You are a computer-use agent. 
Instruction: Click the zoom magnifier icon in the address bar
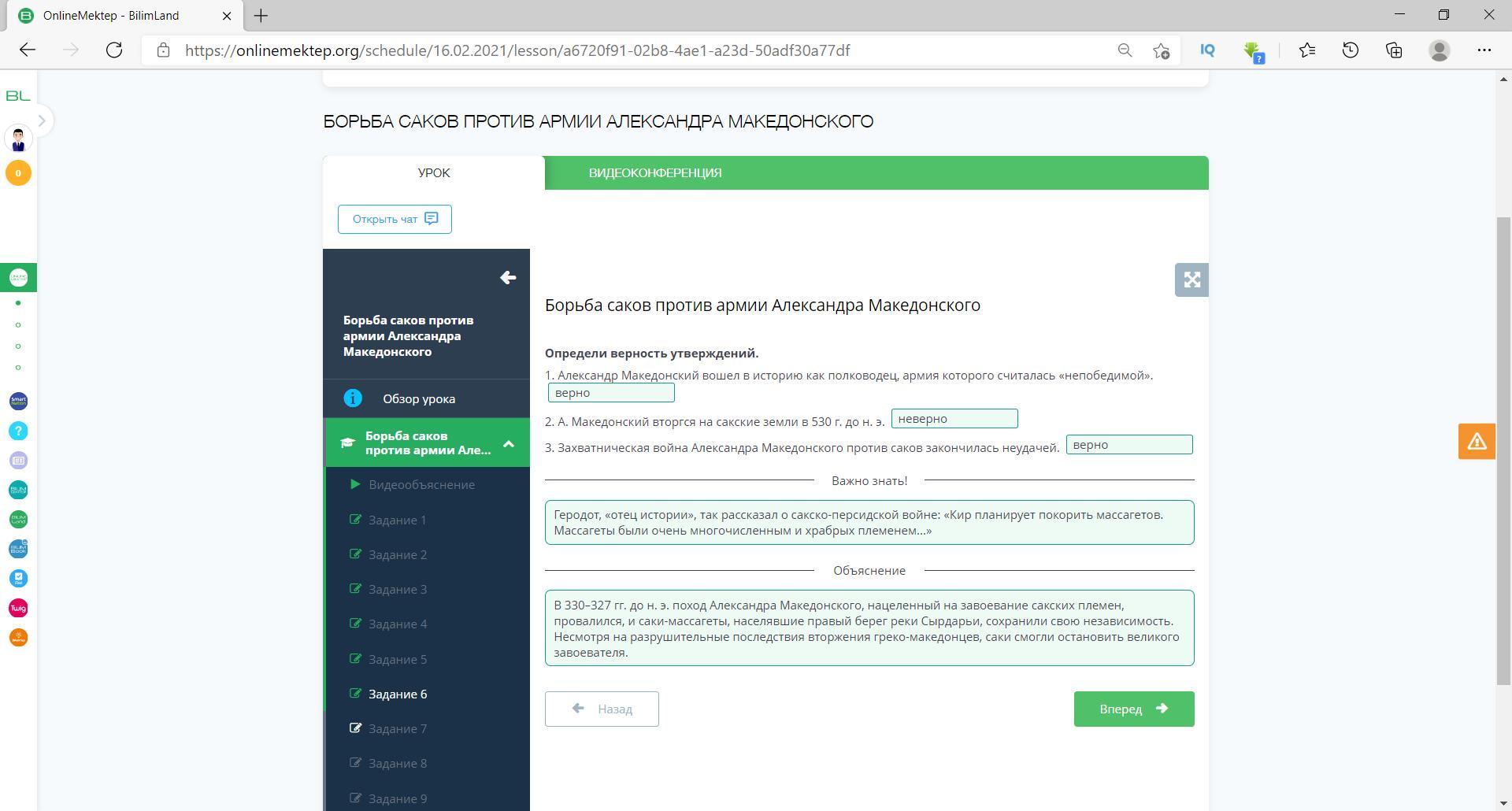click(x=1125, y=50)
